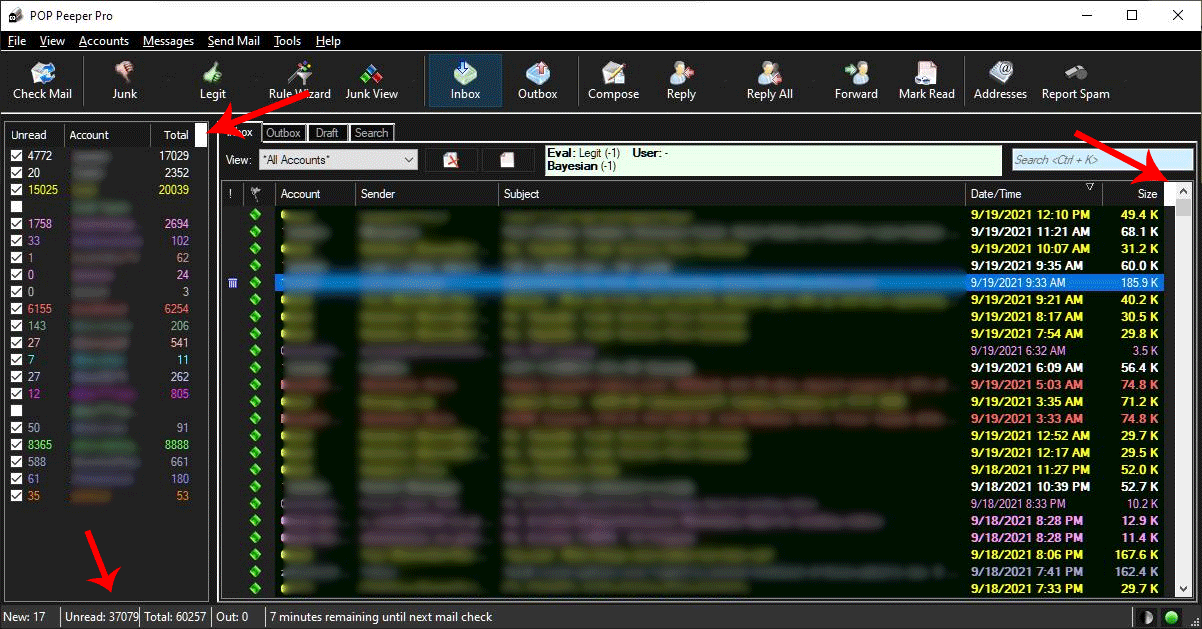This screenshot has width=1202, height=629.
Task: Click the half-moon icon in the status bar
Action: point(1147,617)
